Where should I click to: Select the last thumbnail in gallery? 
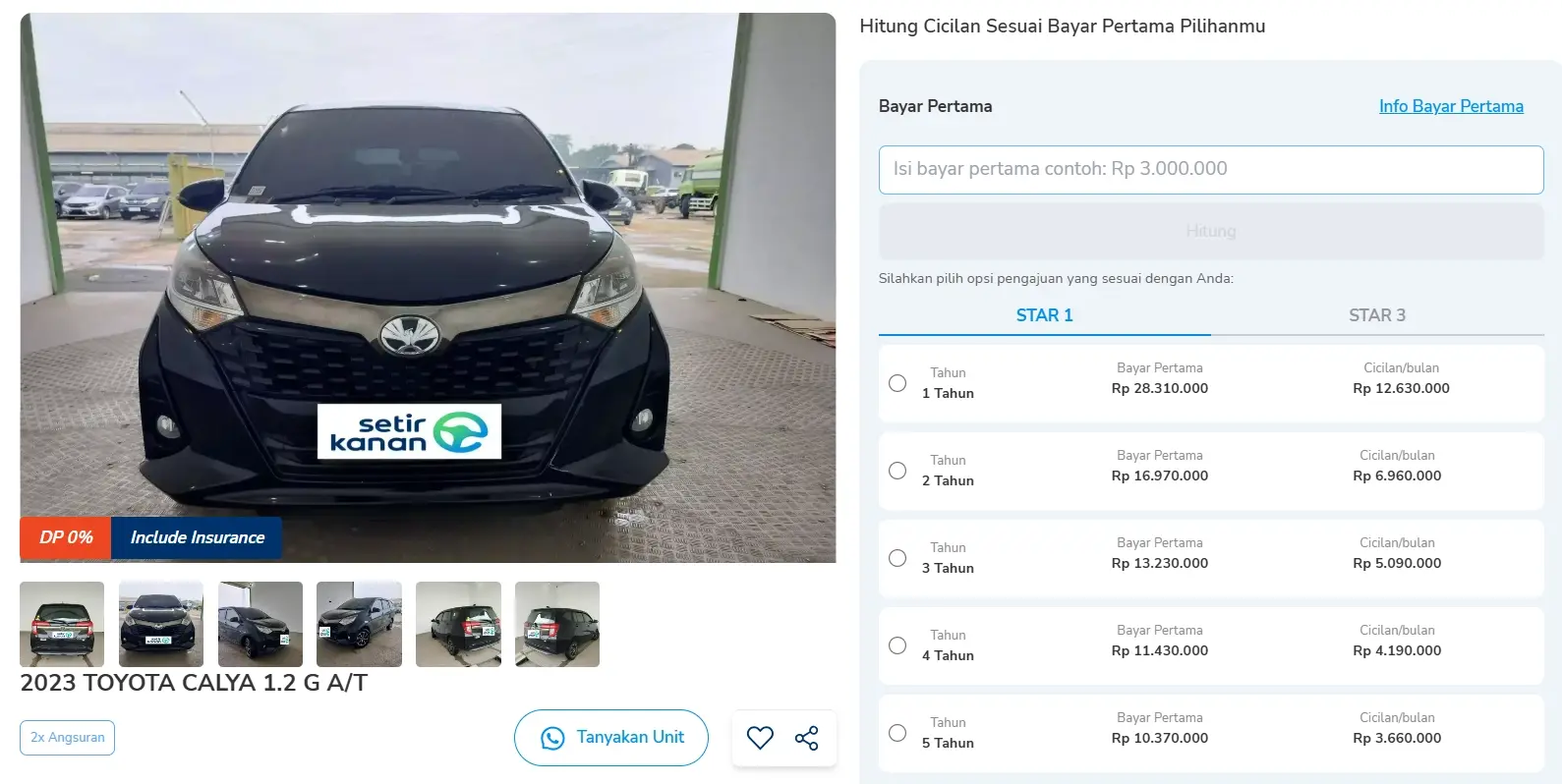click(x=557, y=624)
